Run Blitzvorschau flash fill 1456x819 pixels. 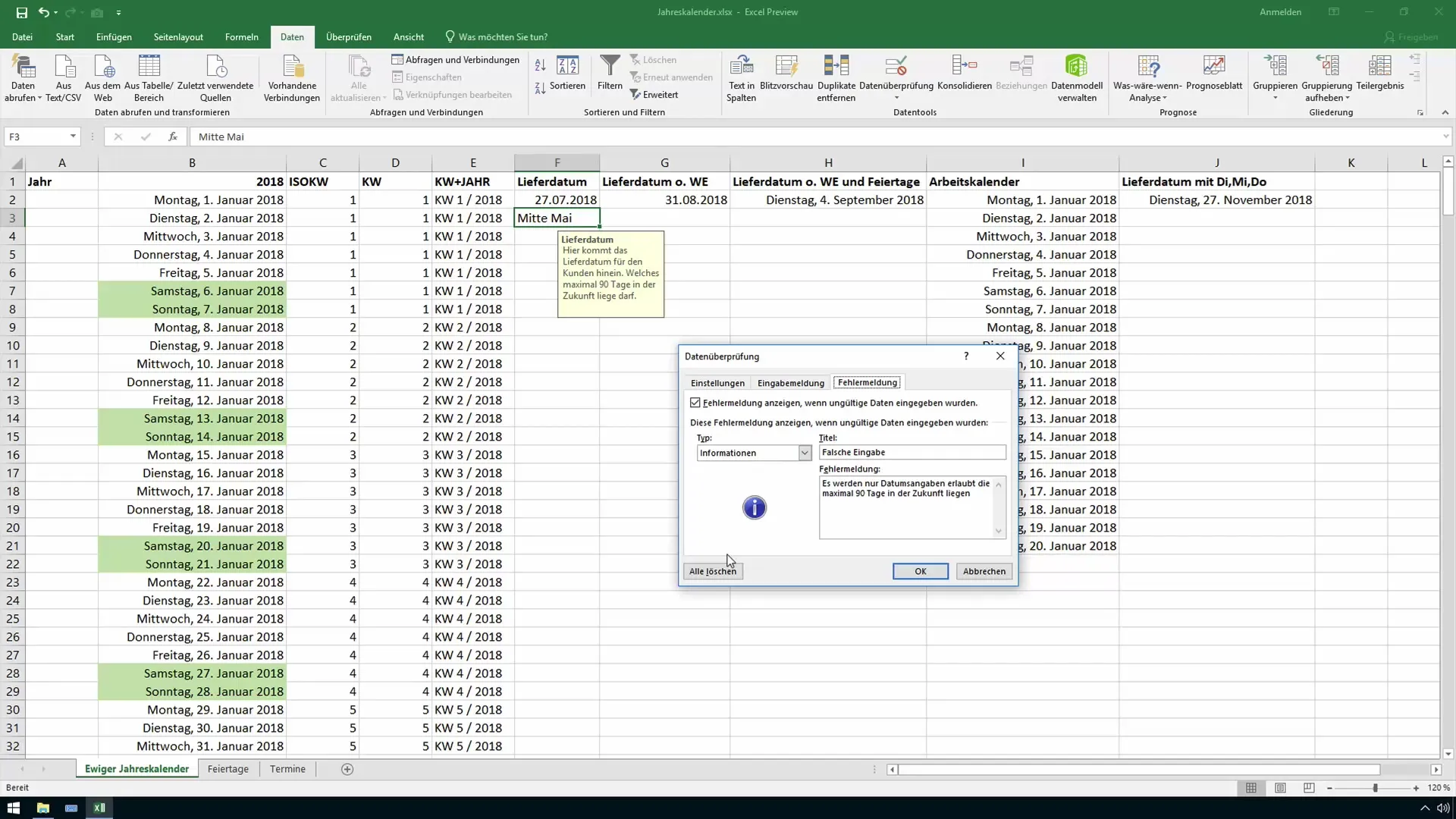click(x=786, y=74)
